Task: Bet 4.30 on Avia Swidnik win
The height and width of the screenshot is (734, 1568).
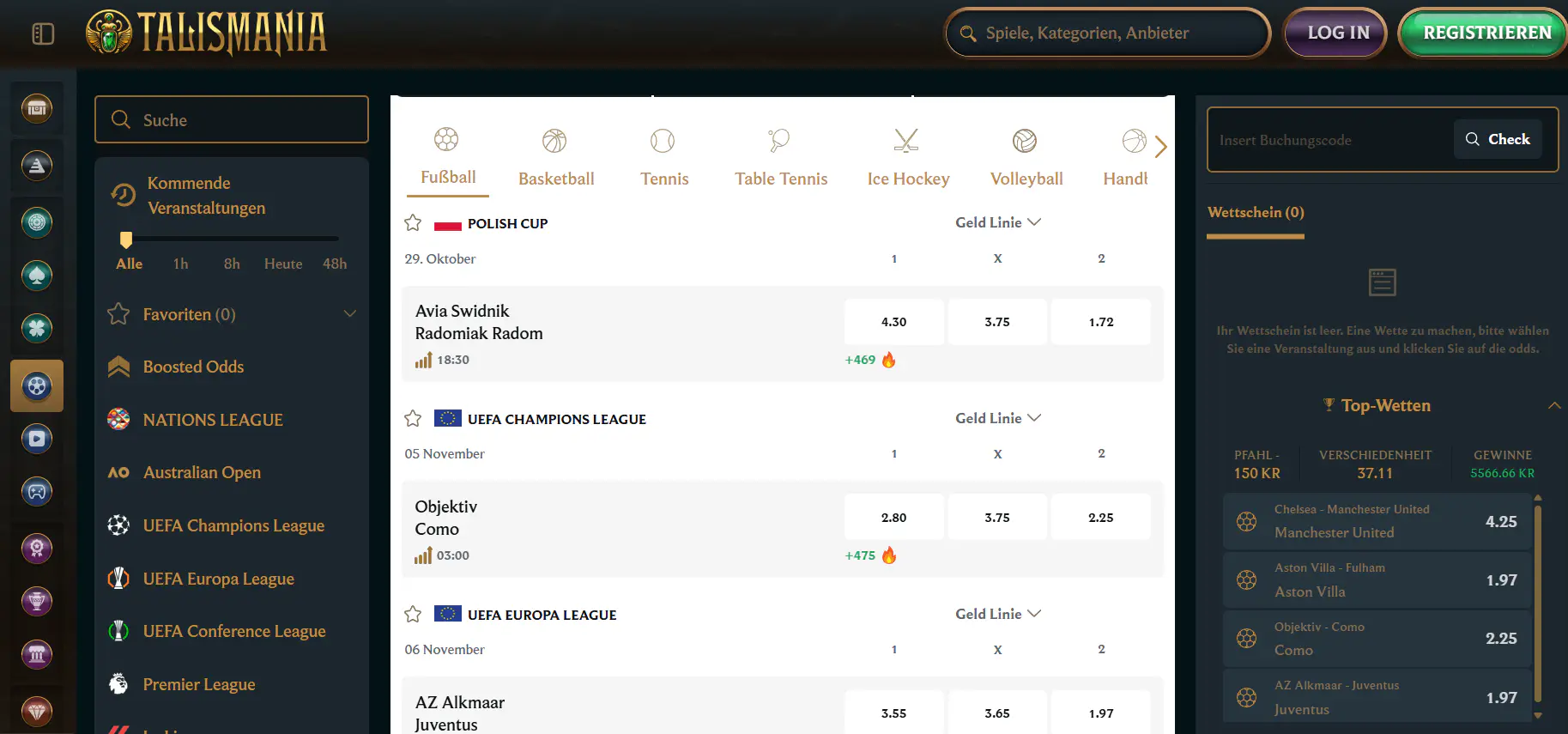Action: tap(893, 322)
